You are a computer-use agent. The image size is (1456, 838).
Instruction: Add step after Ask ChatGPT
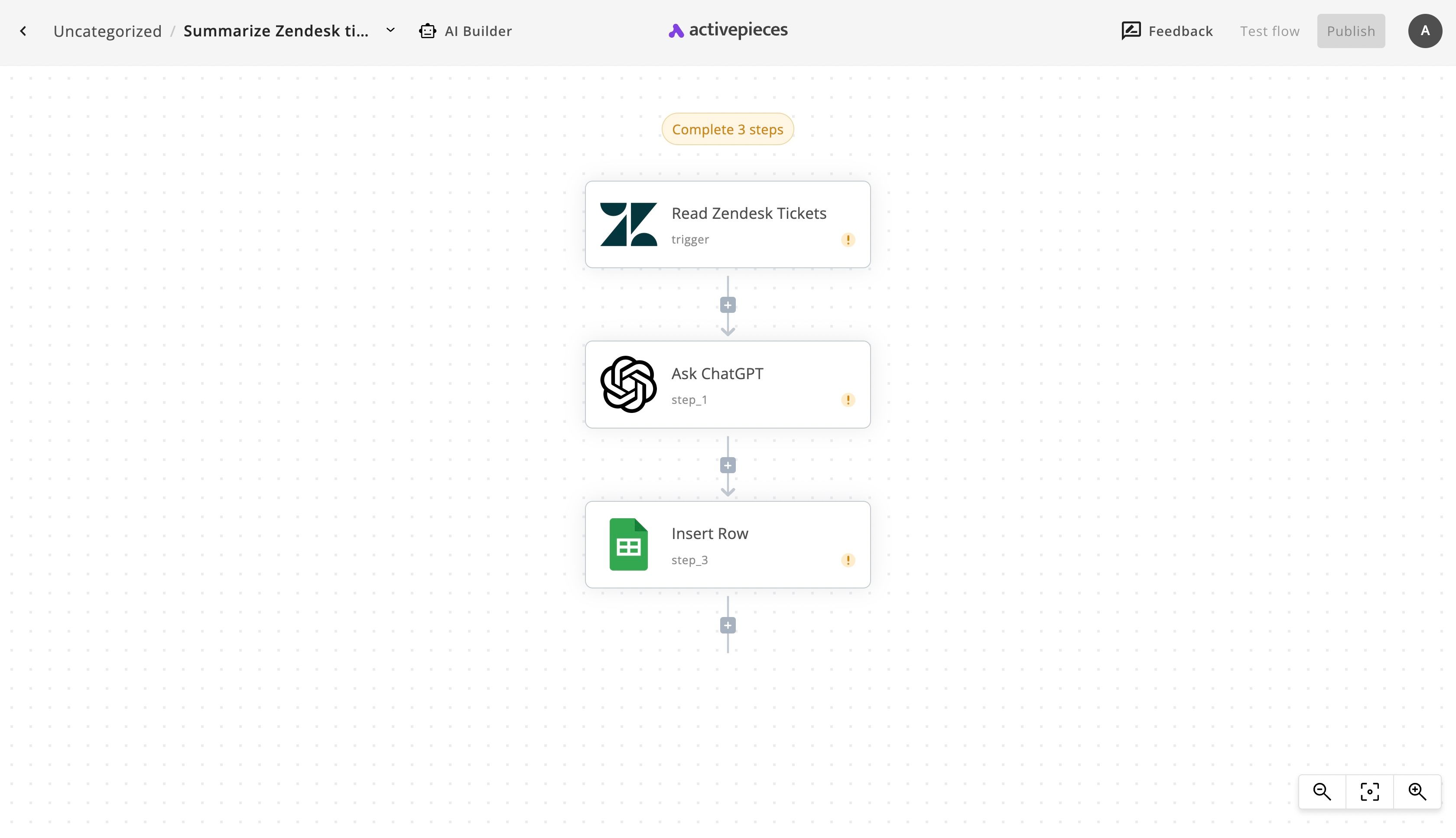[x=728, y=465]
